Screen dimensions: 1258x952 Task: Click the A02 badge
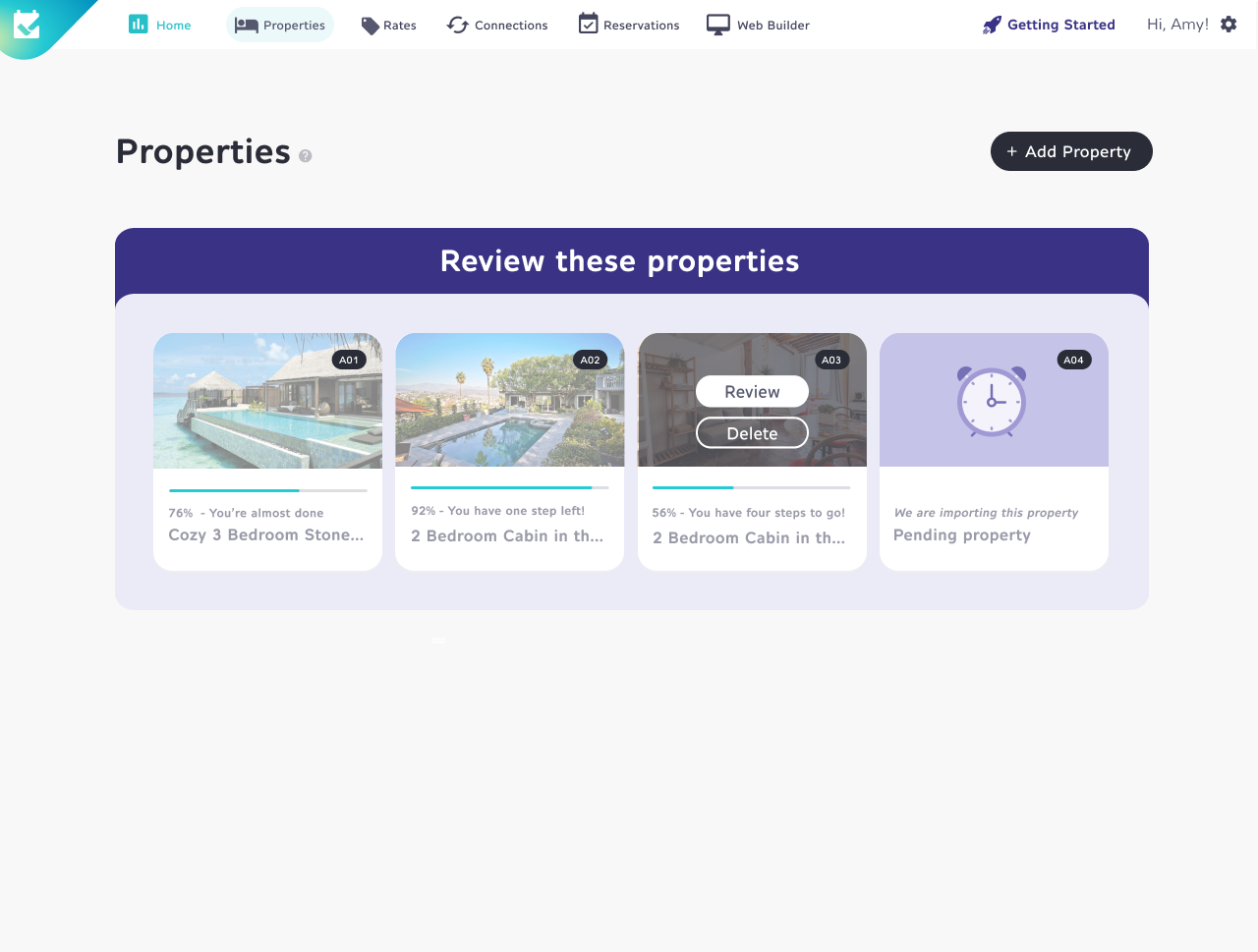click(x=591, y=360)
